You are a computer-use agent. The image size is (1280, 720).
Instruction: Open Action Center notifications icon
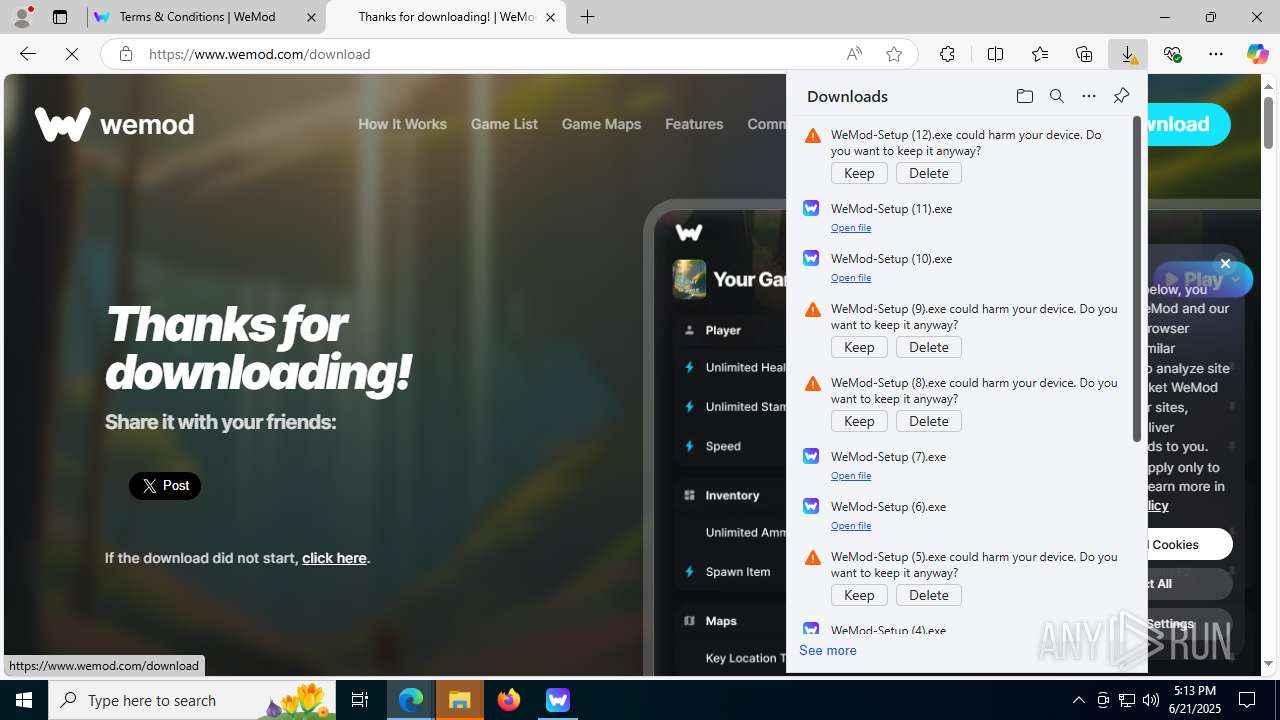[1248, 700]
